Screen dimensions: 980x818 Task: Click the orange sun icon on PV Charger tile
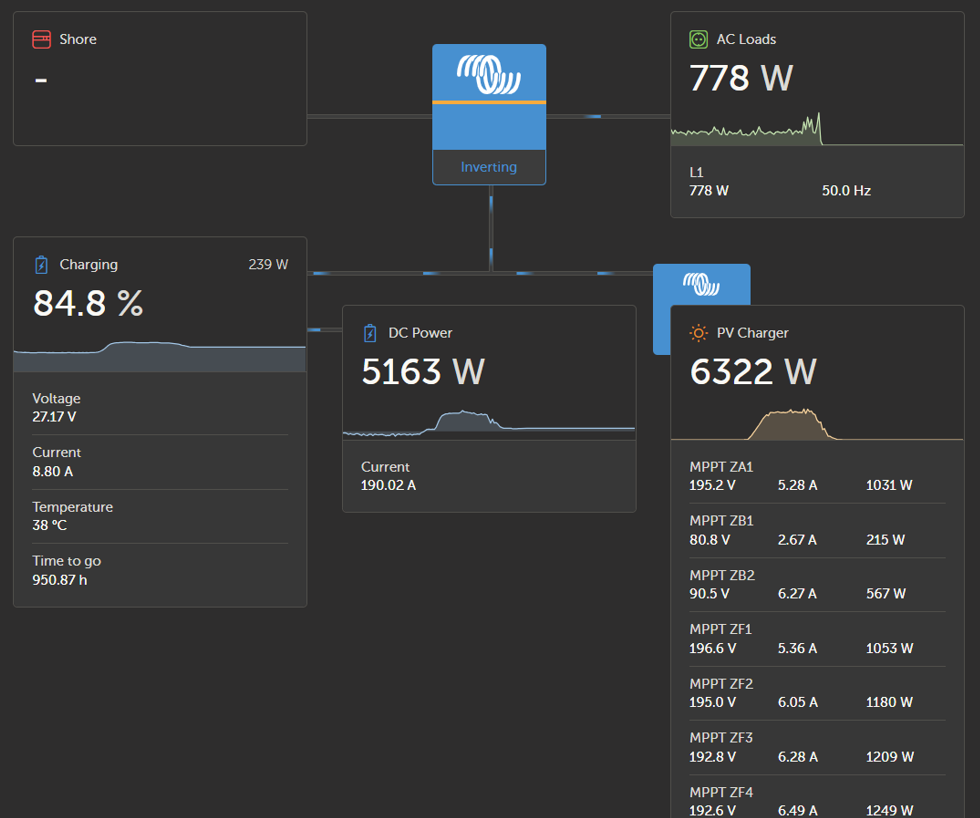[x=699, y=332]
